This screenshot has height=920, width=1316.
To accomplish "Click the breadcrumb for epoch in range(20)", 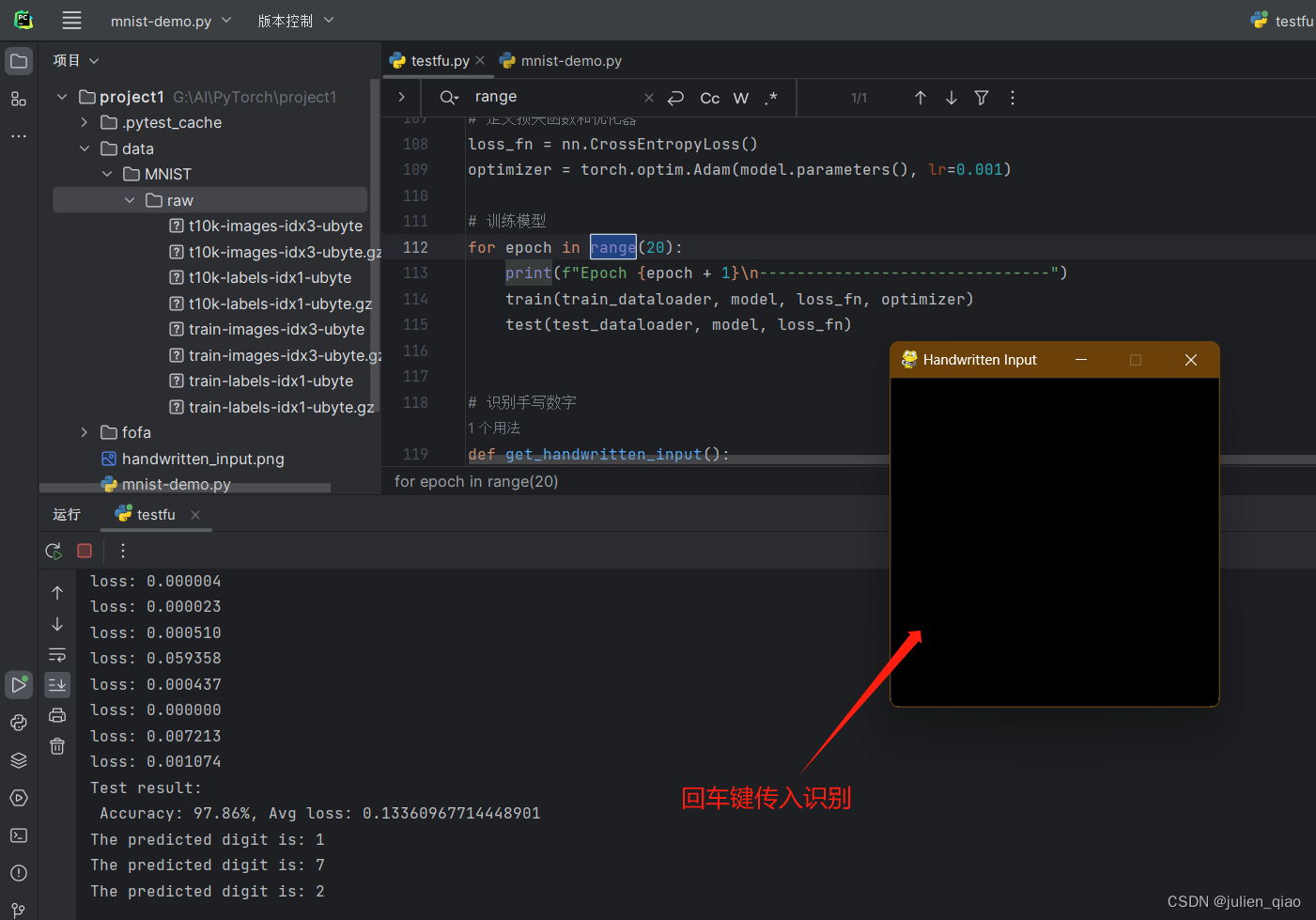I will [x=476, y=481].
